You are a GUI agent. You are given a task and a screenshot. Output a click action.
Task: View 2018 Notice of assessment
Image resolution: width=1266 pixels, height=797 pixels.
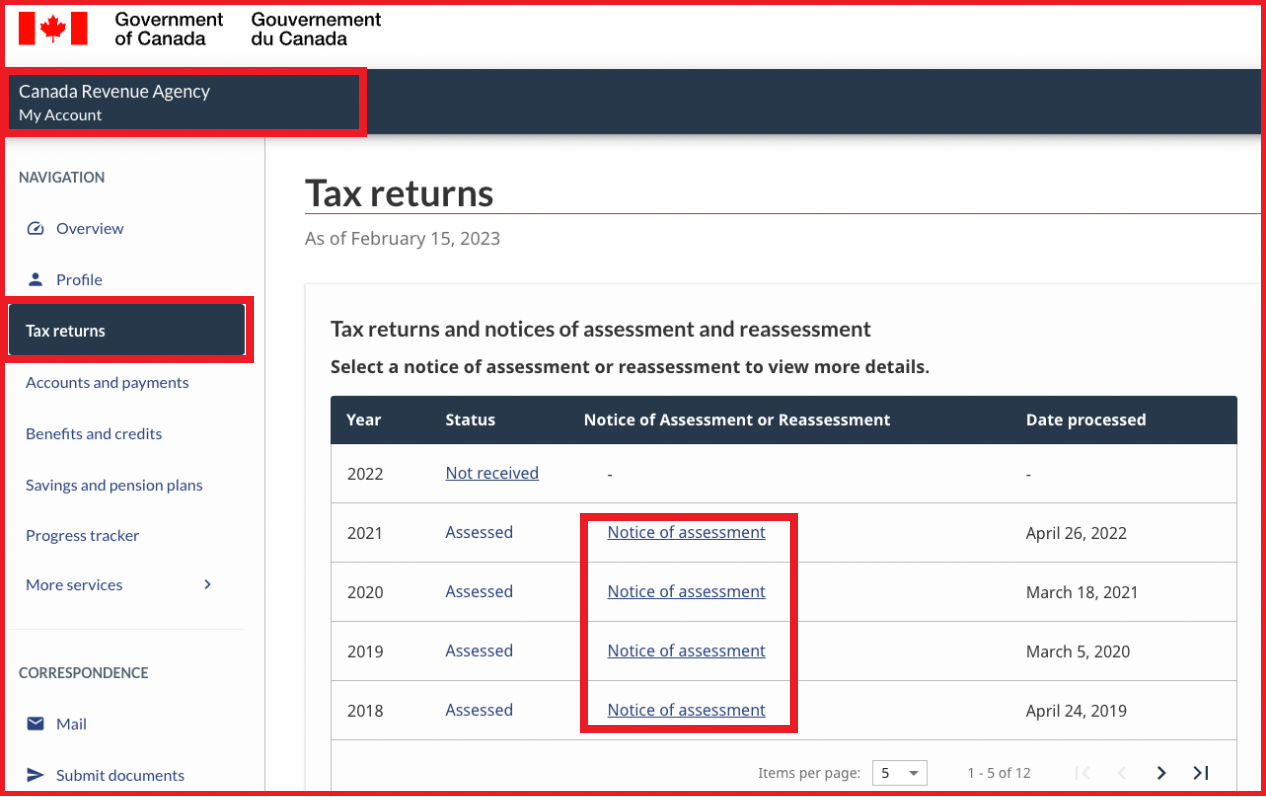686,710
